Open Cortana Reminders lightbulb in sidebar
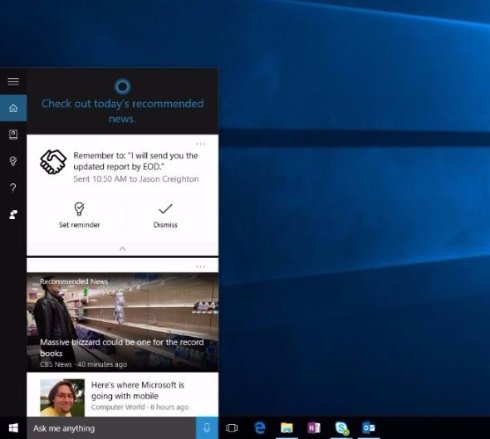 tap(13, 161)
